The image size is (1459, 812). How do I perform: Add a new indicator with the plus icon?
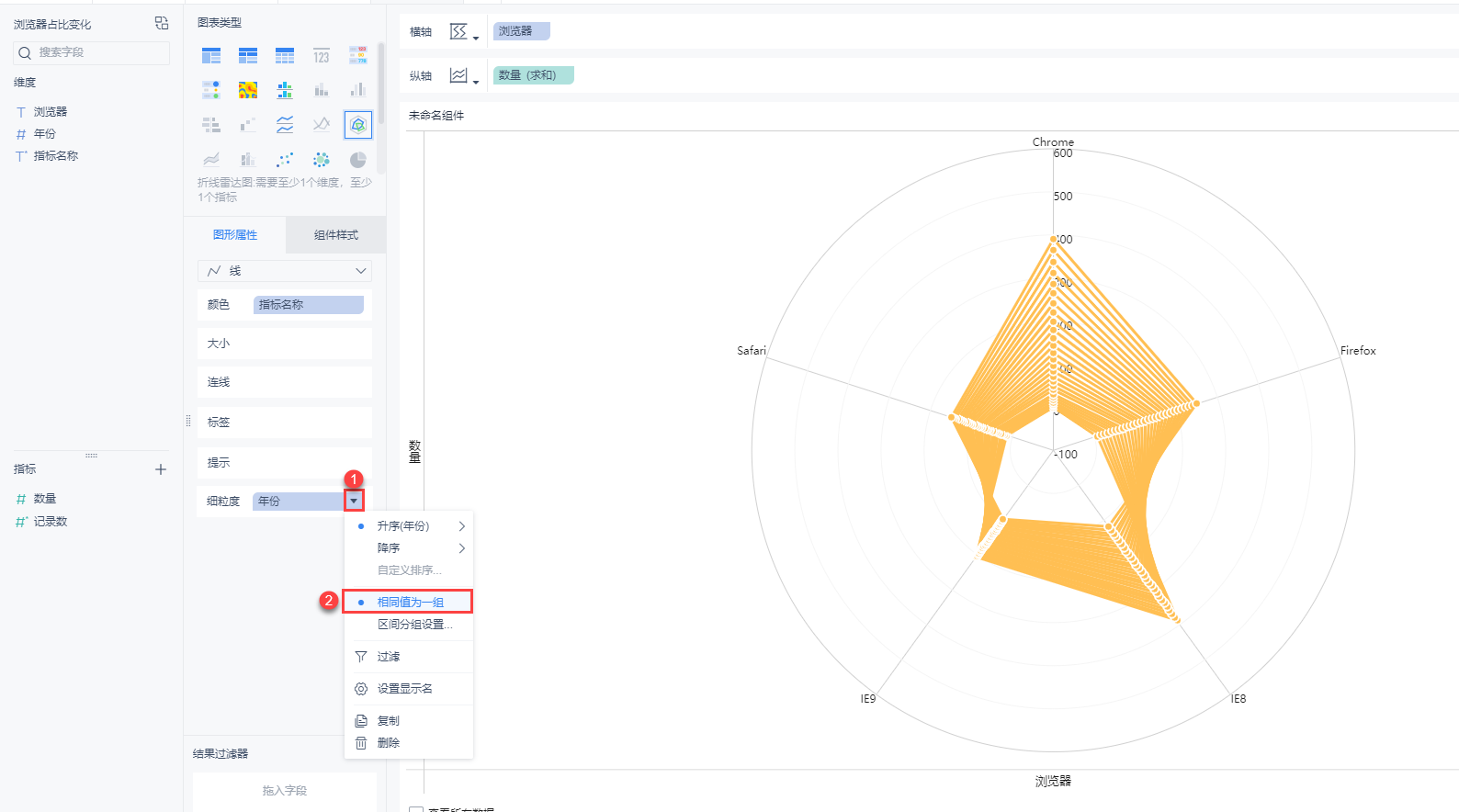[161, 469]
